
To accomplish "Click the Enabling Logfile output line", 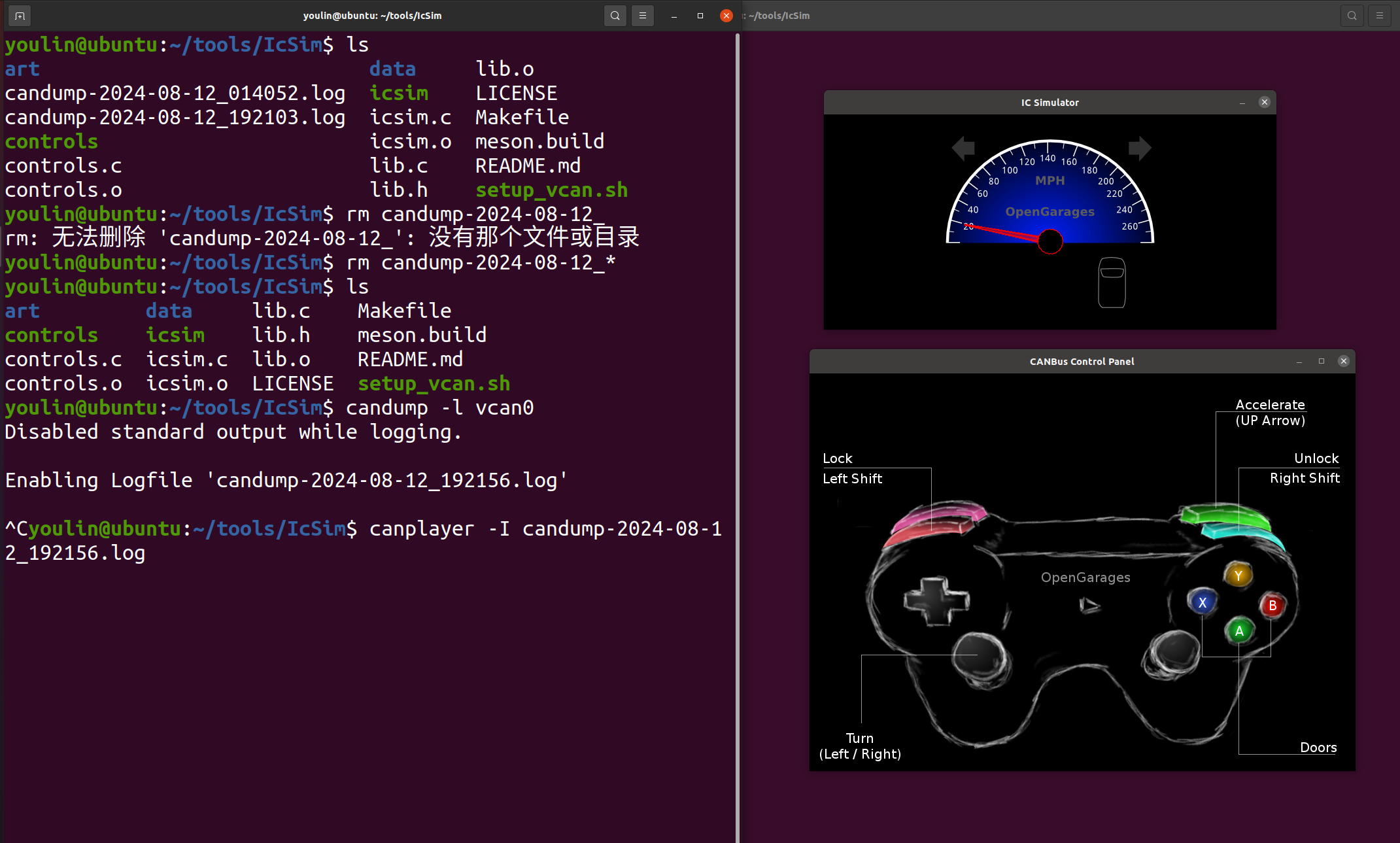I will (286, 481).
